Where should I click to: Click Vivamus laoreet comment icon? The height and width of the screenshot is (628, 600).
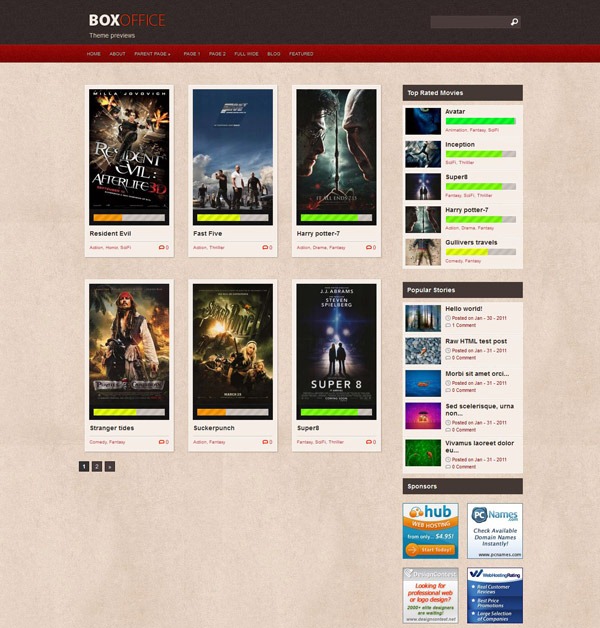[448, 467]
